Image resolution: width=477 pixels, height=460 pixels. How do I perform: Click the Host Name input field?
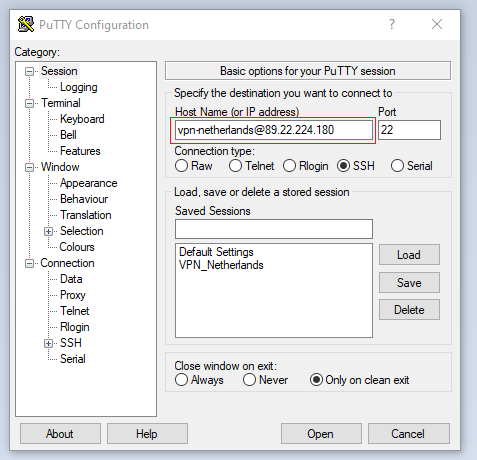[274, 130]
